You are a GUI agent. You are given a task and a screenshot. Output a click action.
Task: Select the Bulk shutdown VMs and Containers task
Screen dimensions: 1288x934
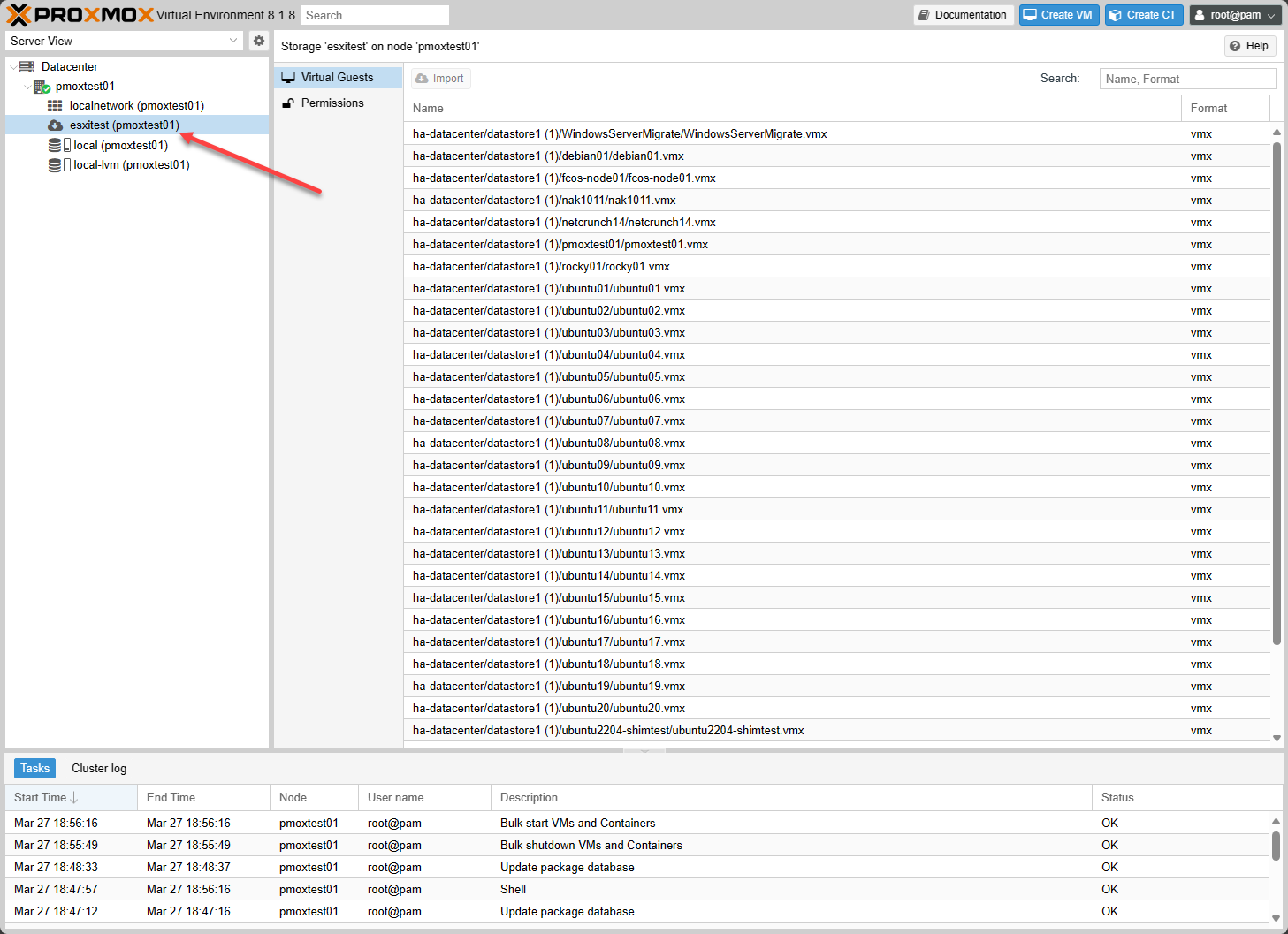[x=637, y=846]
